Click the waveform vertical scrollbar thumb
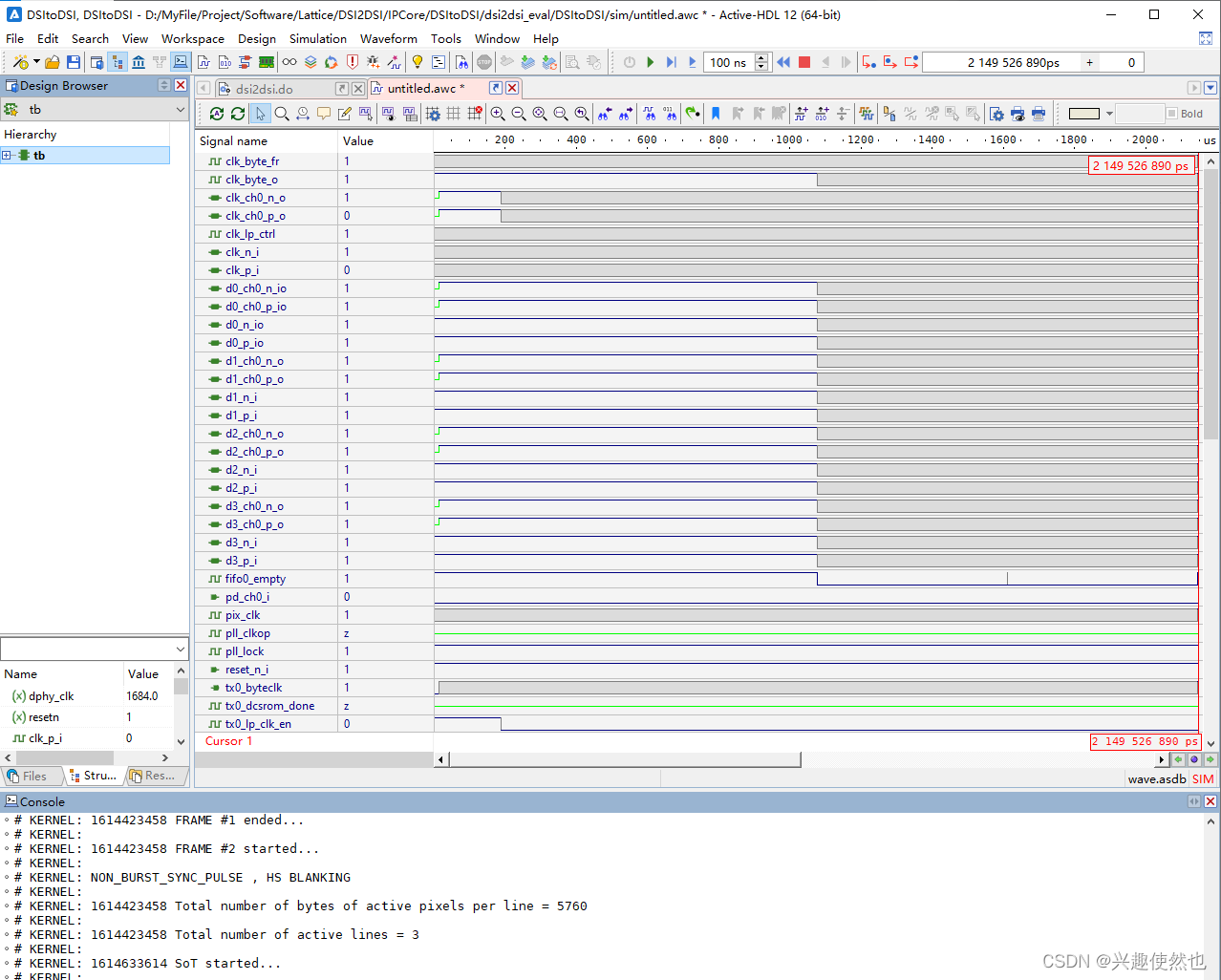 1210,306
